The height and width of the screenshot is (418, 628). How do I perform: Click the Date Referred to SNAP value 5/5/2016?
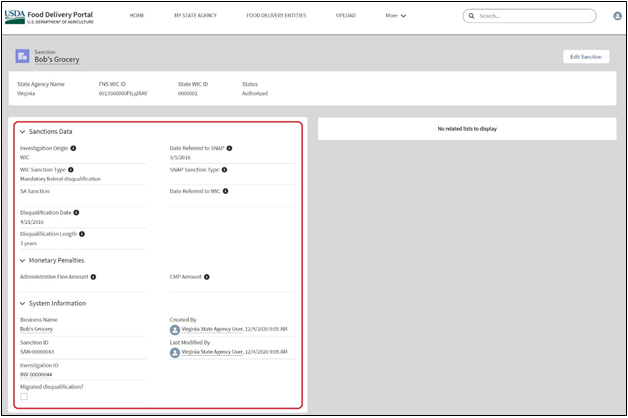[x=180, y=158]
